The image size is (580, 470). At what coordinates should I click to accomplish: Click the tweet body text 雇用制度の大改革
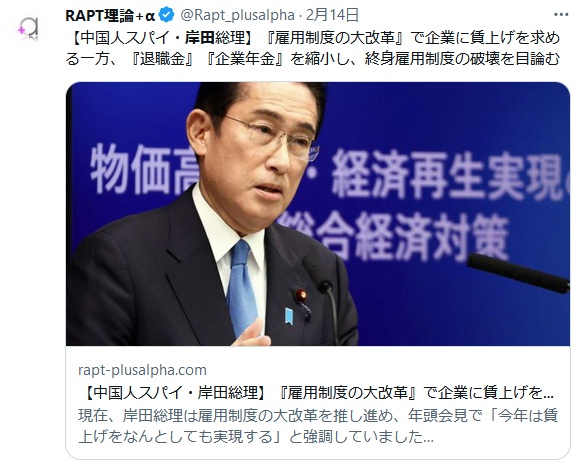tap(333, 38)
